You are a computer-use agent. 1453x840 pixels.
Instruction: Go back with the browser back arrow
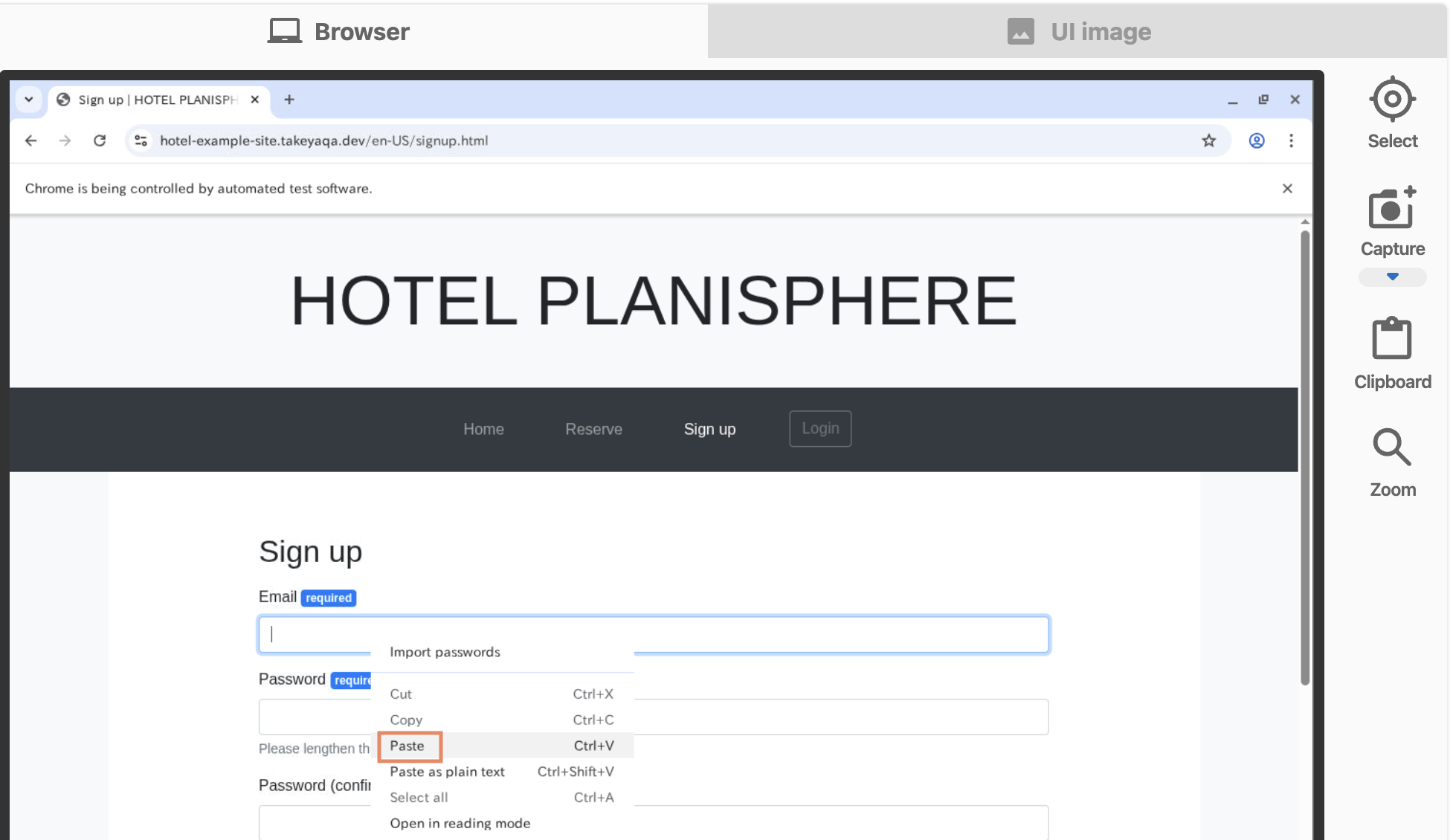[31, 140]
